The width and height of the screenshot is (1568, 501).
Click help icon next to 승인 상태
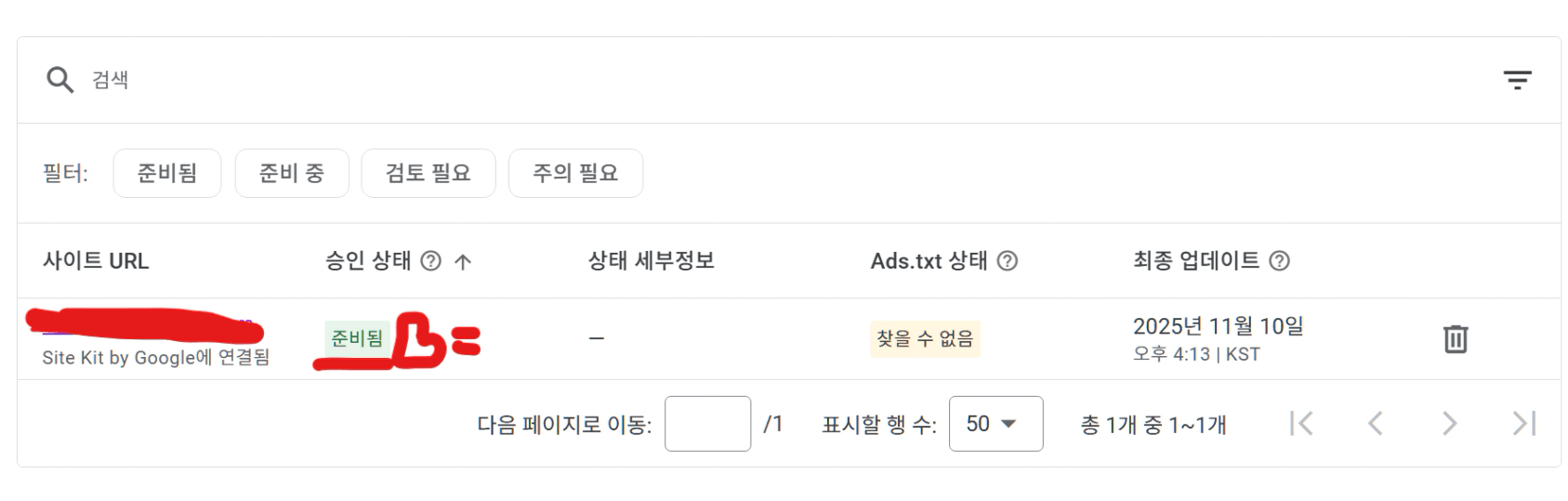pos(430,261)
